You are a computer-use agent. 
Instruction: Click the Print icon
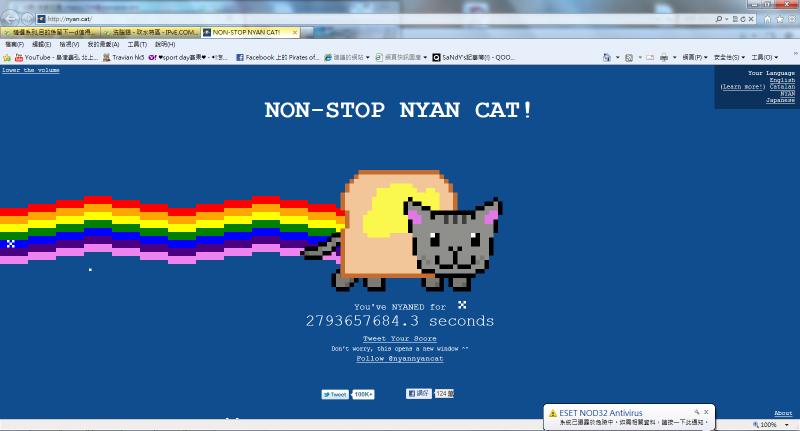pyautogui.click(x=664, y=58)
